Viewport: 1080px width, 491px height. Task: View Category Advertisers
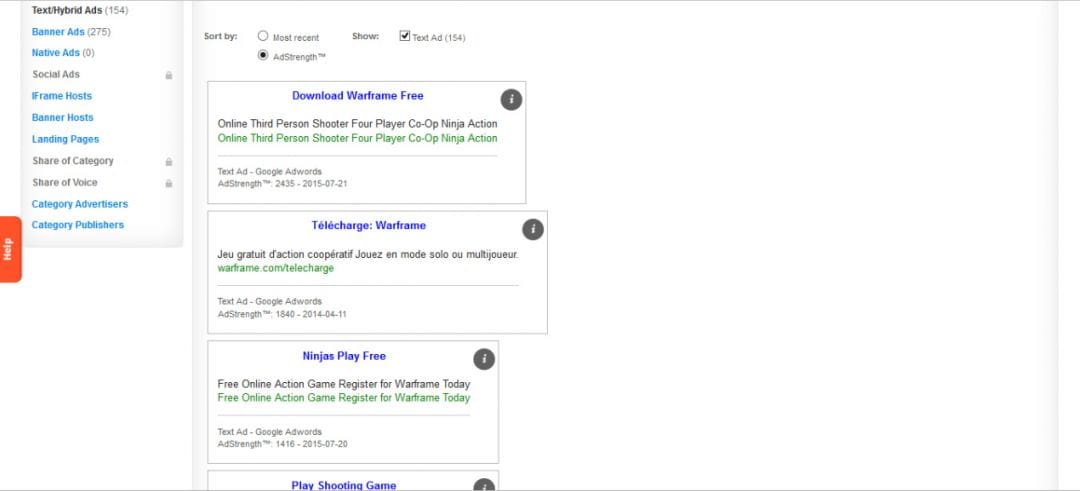(x=80, y=204)
